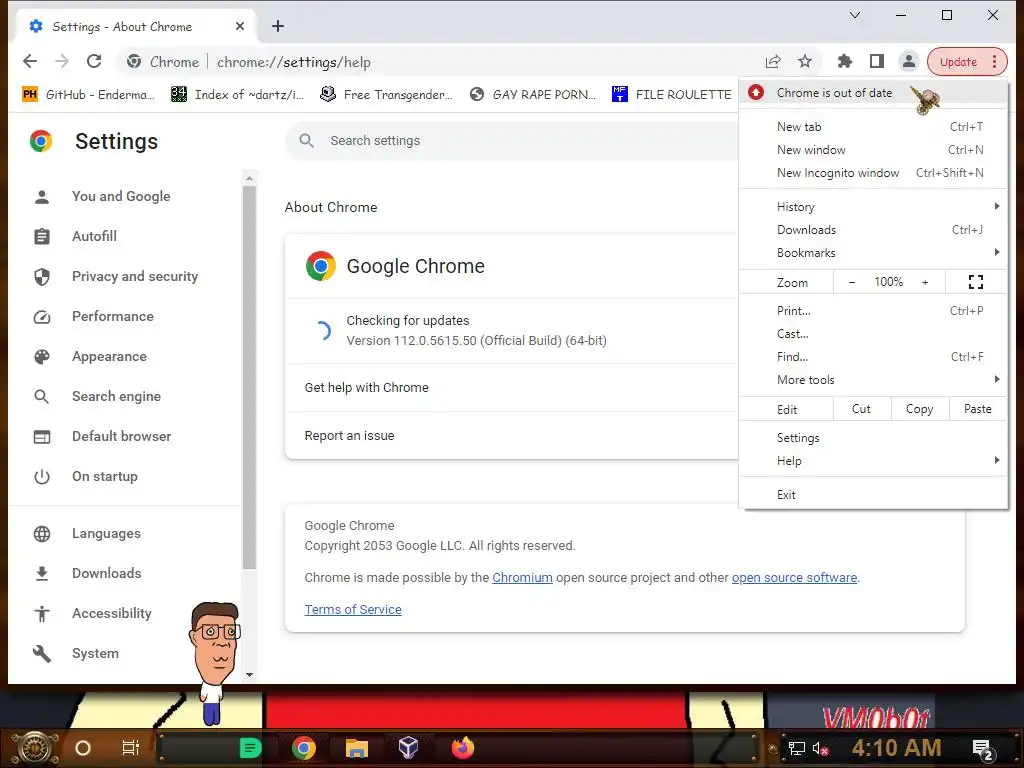1024x768 pixels.
Task: Open the tab search chevron in title bar
Action: pyautogui.click(x=855, y=15)
